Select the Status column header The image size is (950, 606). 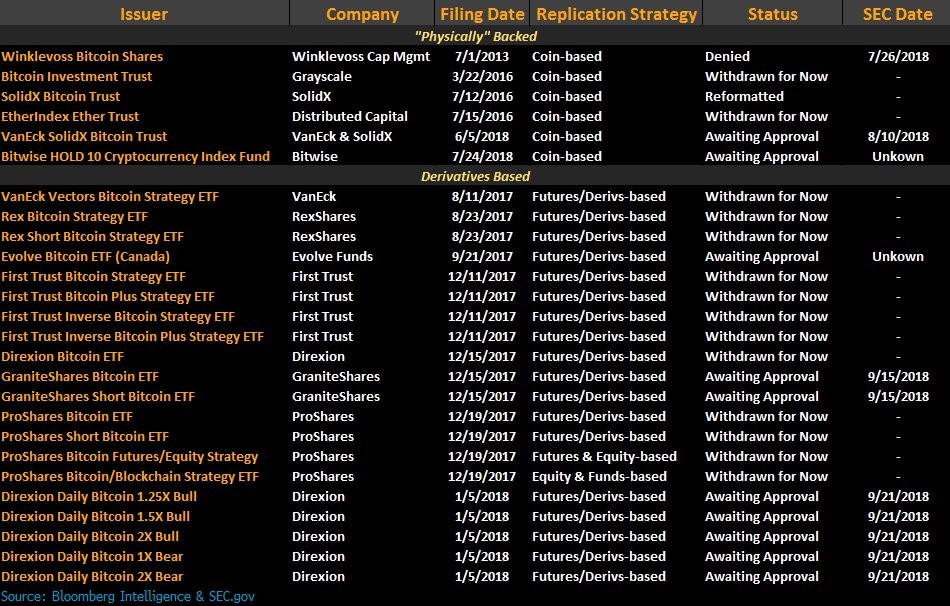coord(772,14)
